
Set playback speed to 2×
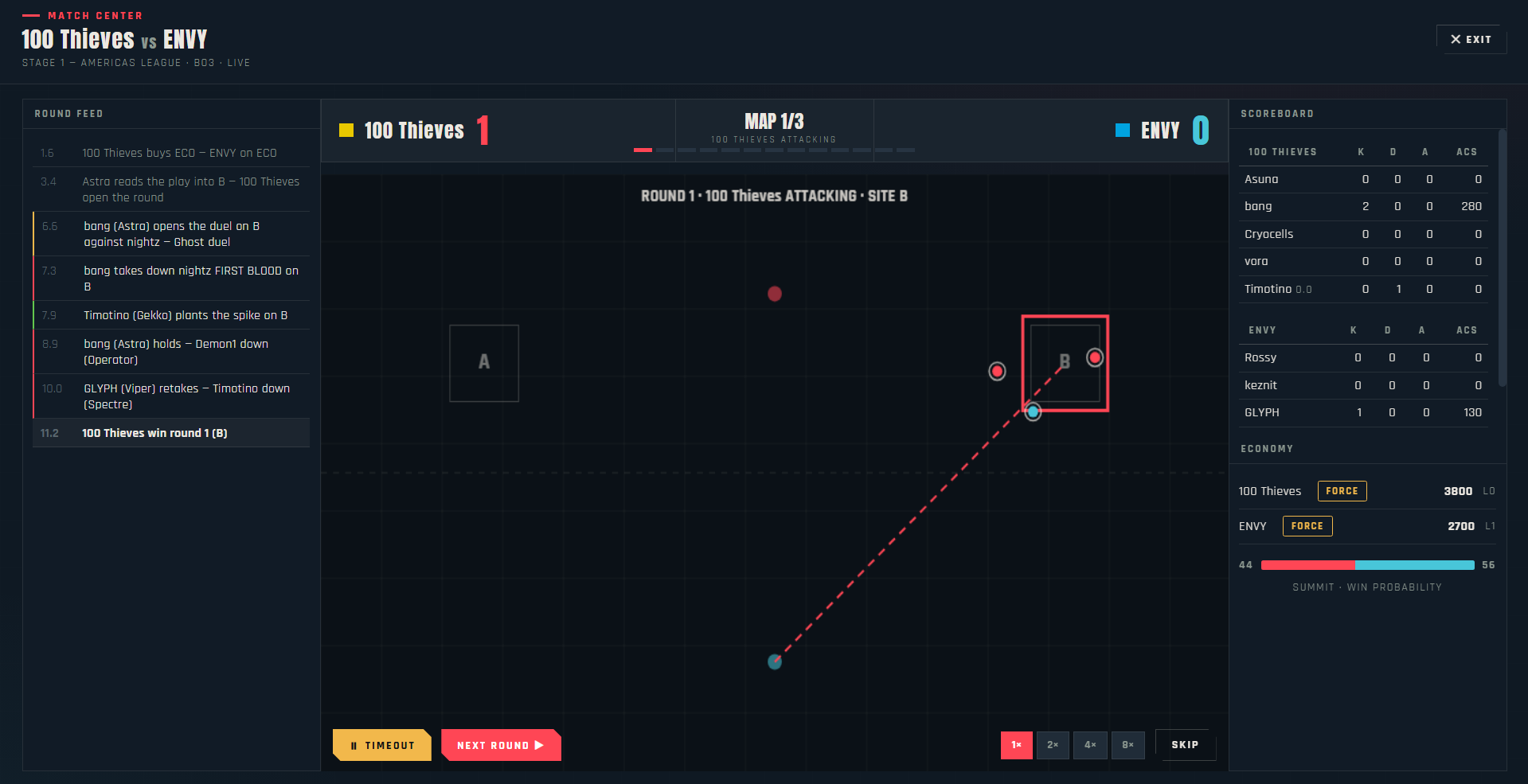pos(1053,745)
